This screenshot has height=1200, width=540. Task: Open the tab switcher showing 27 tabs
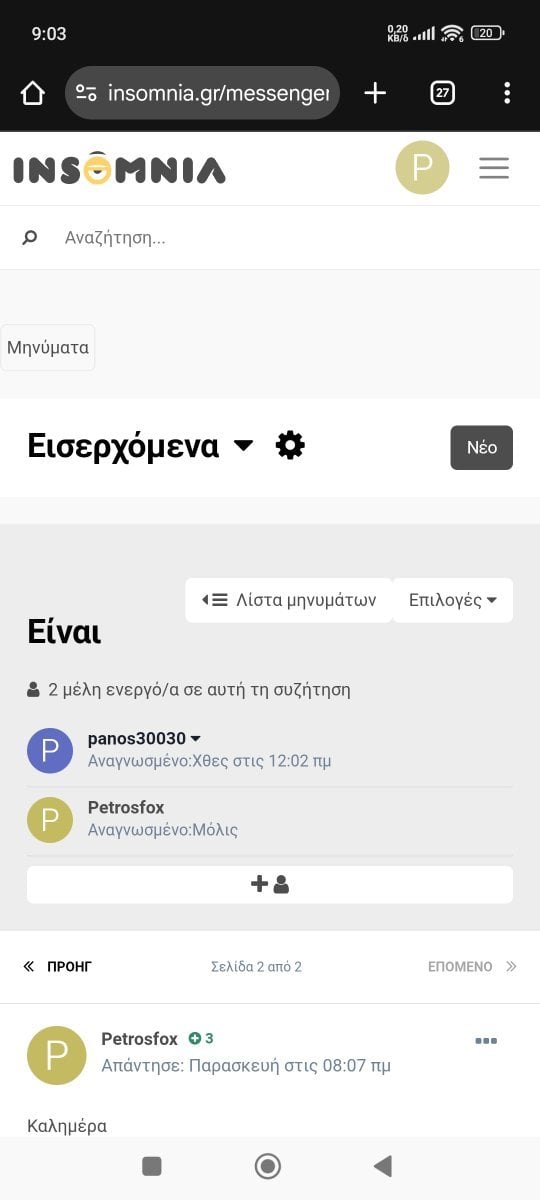(x=442, y=93)
